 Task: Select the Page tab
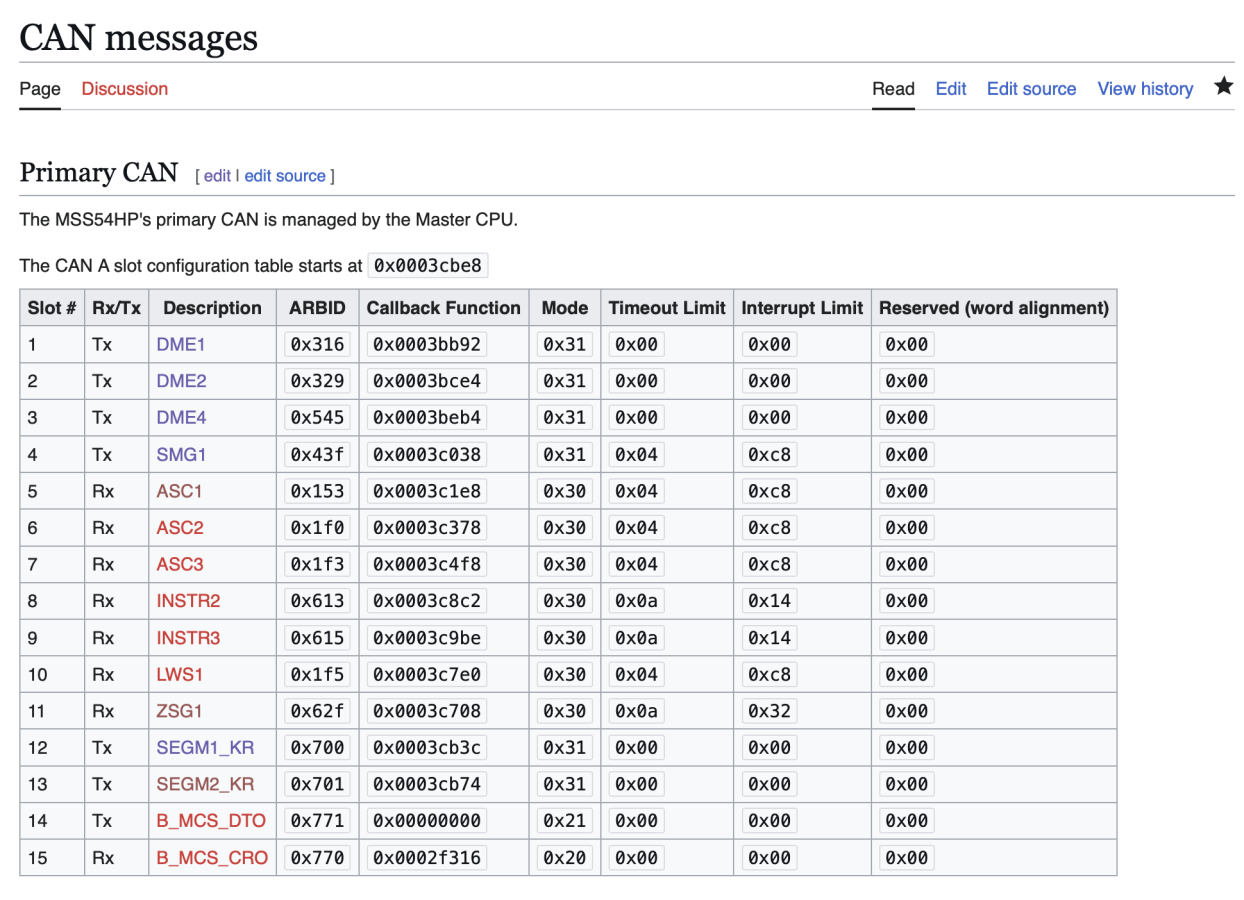pos(39,88)
